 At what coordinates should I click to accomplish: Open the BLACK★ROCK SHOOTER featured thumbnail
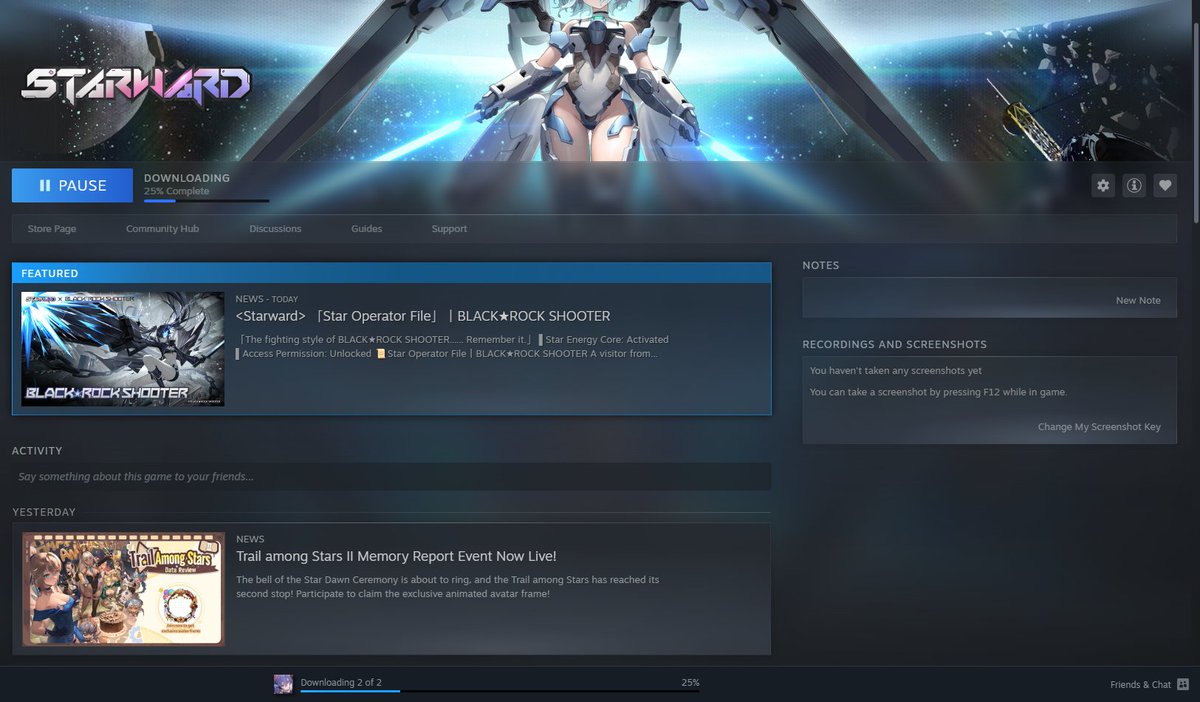pyautogui.click(x=123, y=349)
